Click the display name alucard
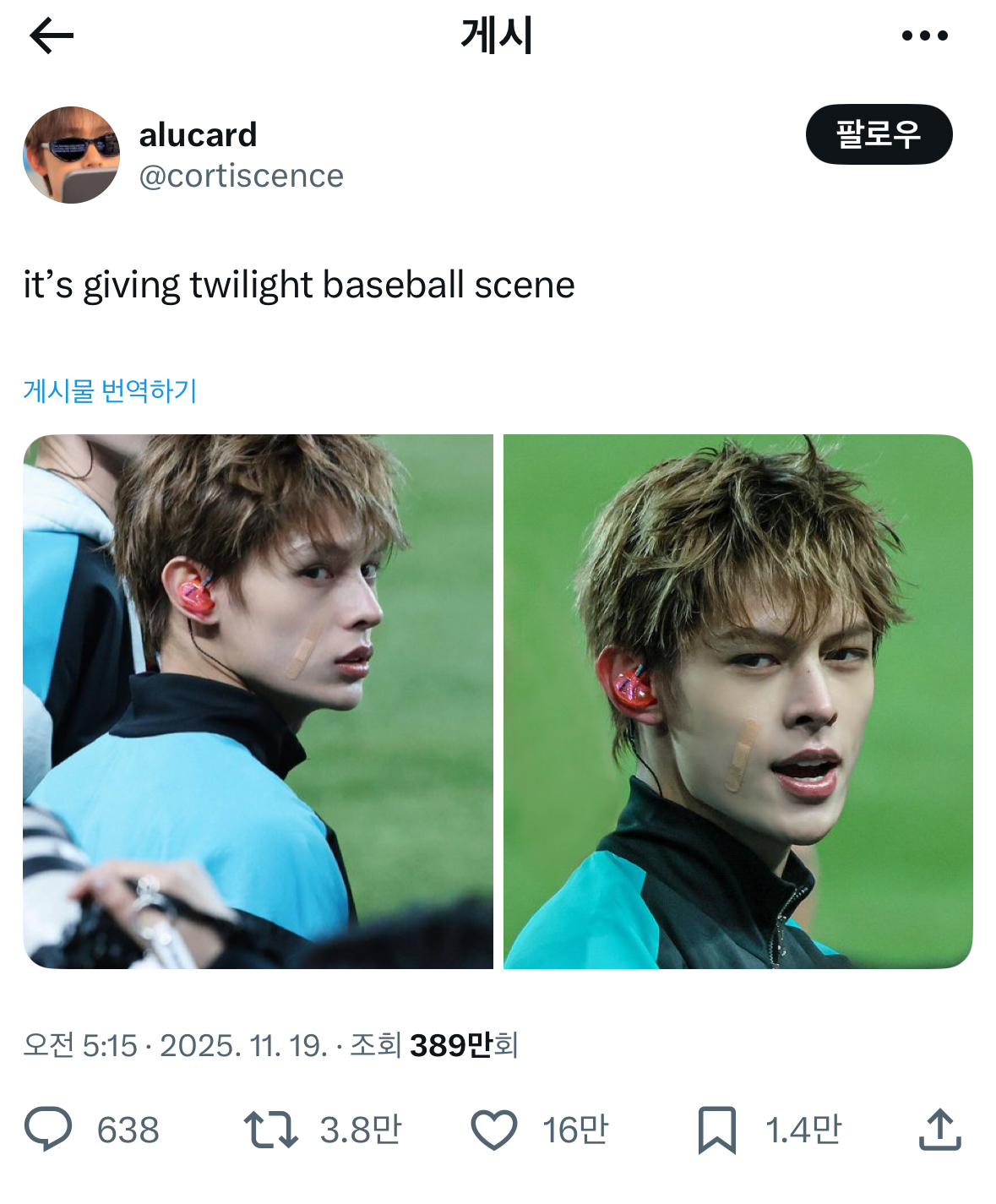The image size is (996, 1204). click(198, 134)
